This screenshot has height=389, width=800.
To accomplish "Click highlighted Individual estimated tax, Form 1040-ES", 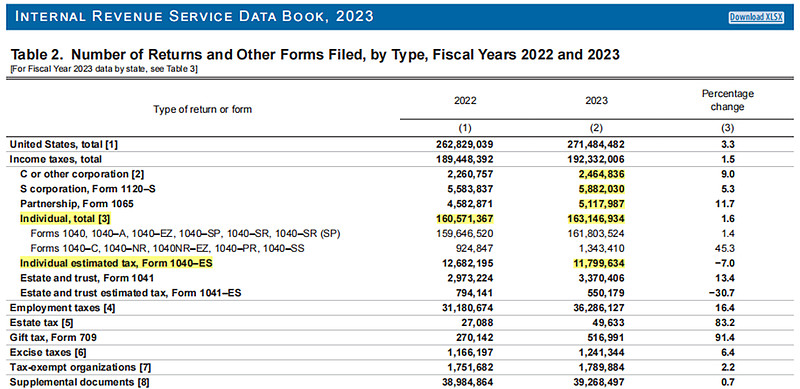I will [x=116, y=263].
